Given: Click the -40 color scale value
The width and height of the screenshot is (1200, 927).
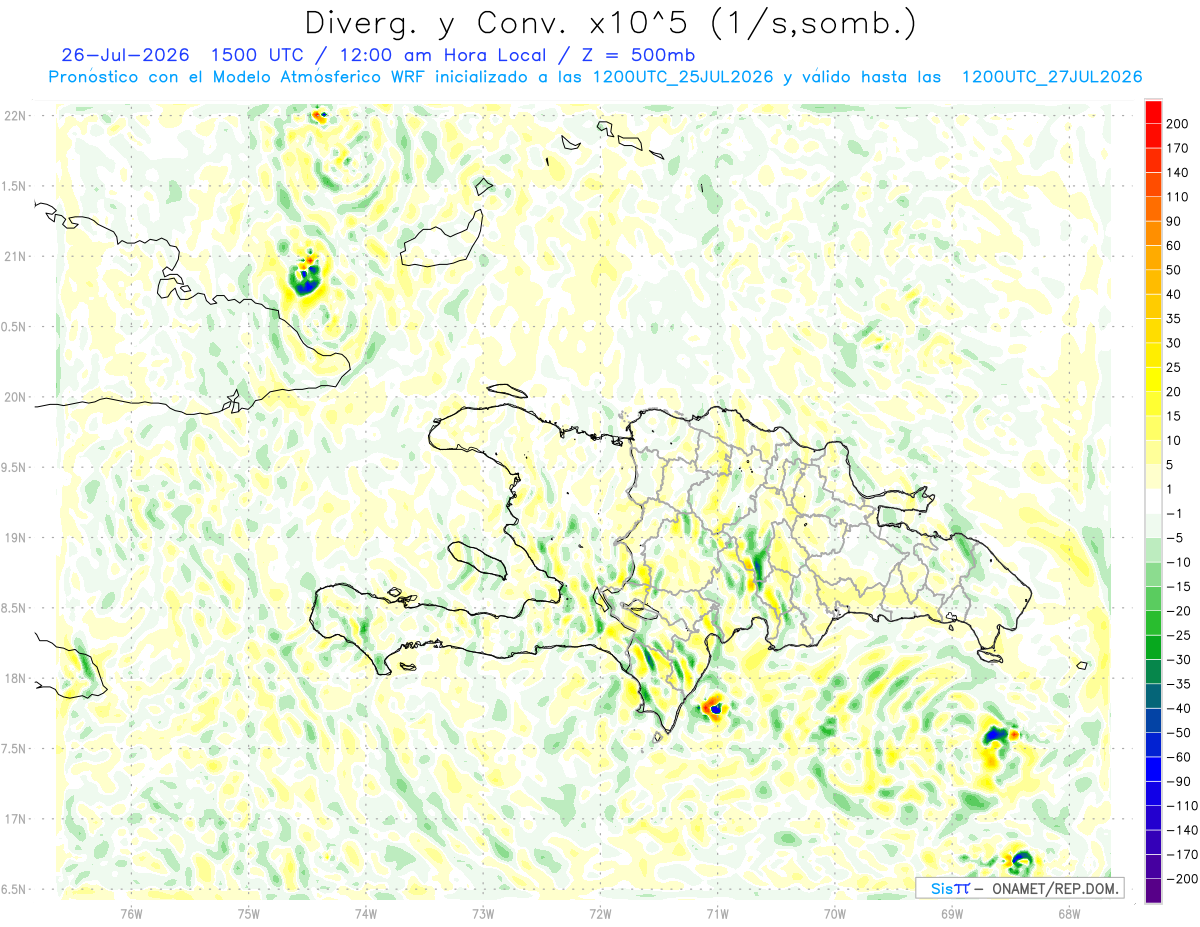Looking at the screenshot, I should point(1177,709).
